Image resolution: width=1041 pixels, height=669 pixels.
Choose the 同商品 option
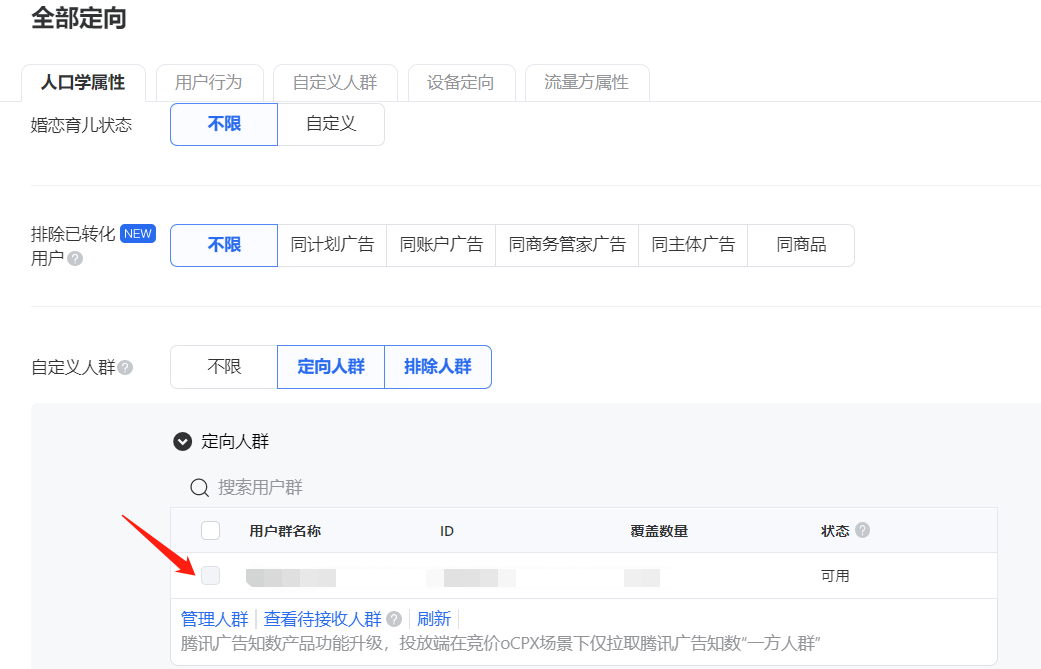(x=801, y=246)
